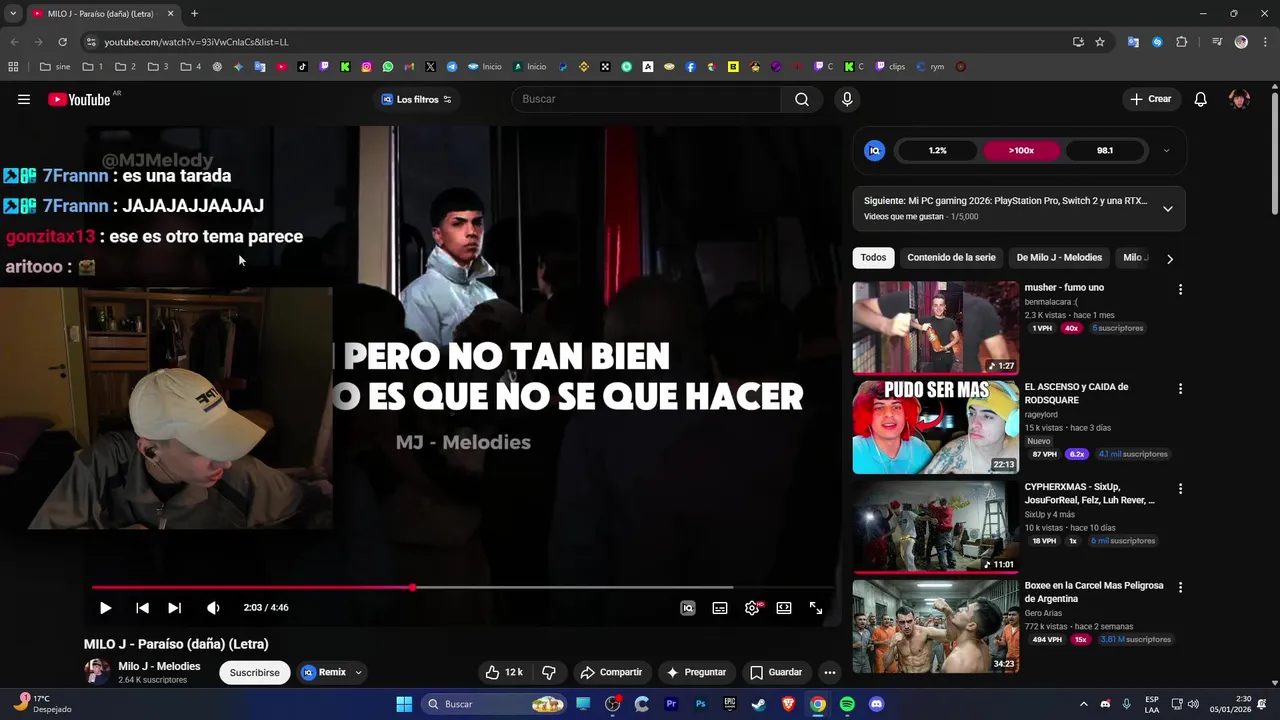Subscribe via Suscribirse button

(255, 672)
